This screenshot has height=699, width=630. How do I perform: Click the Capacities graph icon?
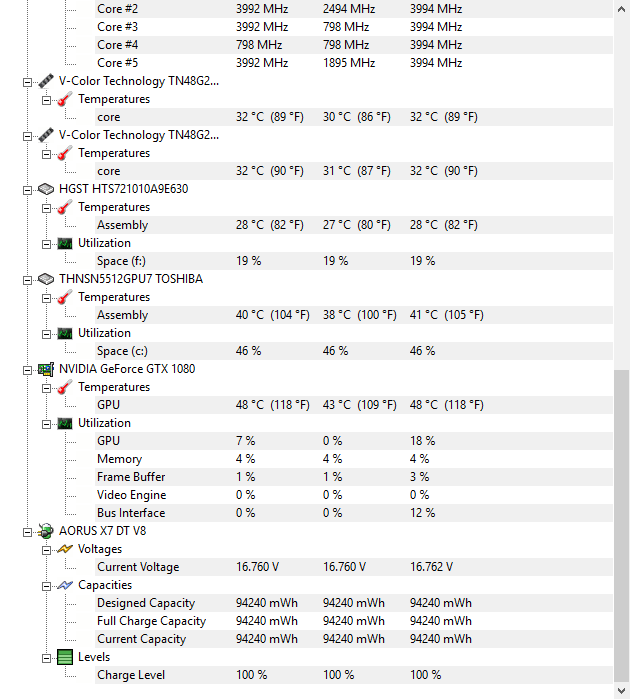point(65,585)
